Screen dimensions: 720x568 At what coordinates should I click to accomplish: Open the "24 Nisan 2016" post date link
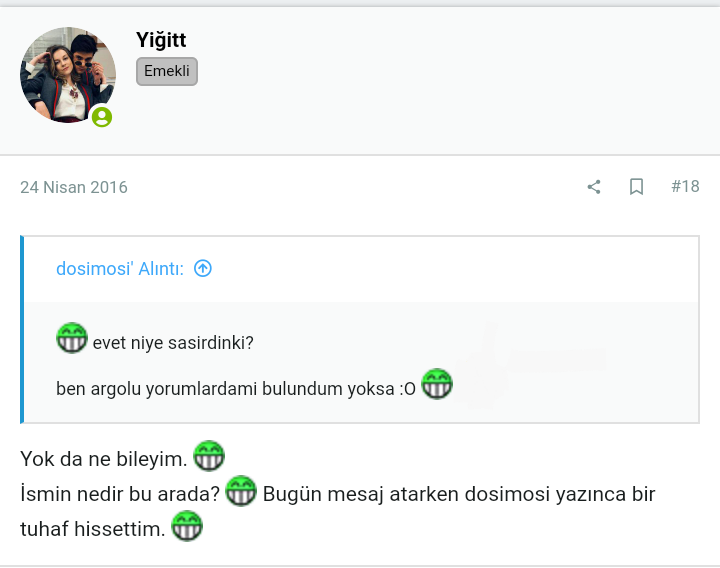[74, 187]
